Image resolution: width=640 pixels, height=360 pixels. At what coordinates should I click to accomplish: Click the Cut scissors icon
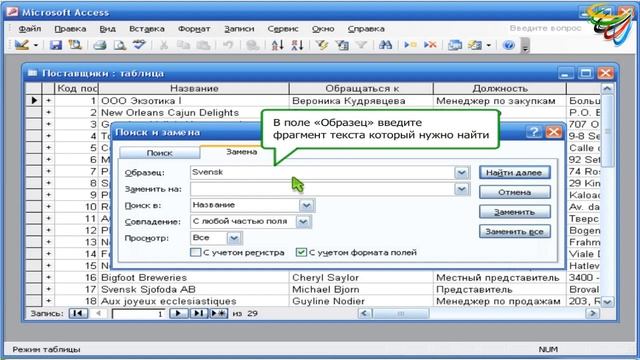(164, 45)
